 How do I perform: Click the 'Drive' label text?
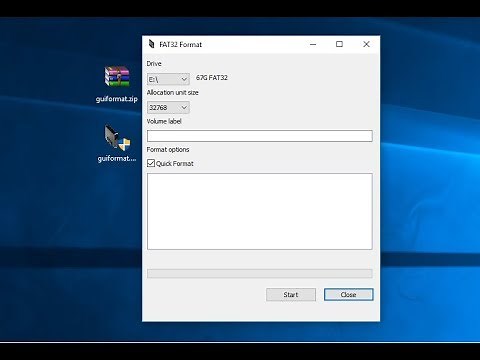click(154, 64)
